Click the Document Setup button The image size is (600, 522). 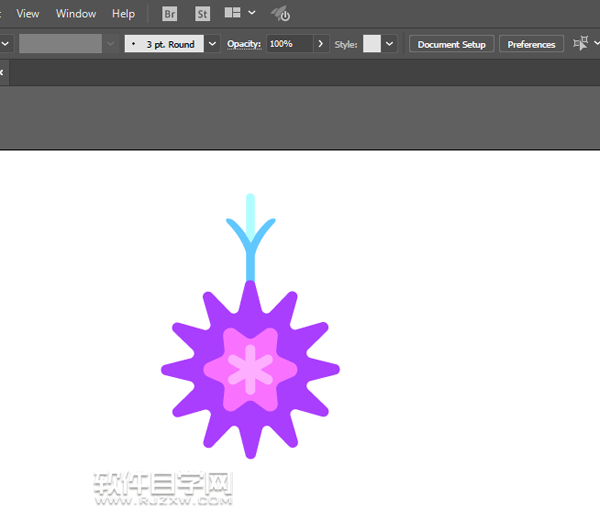pyautogui.click(x=451, y=44)
